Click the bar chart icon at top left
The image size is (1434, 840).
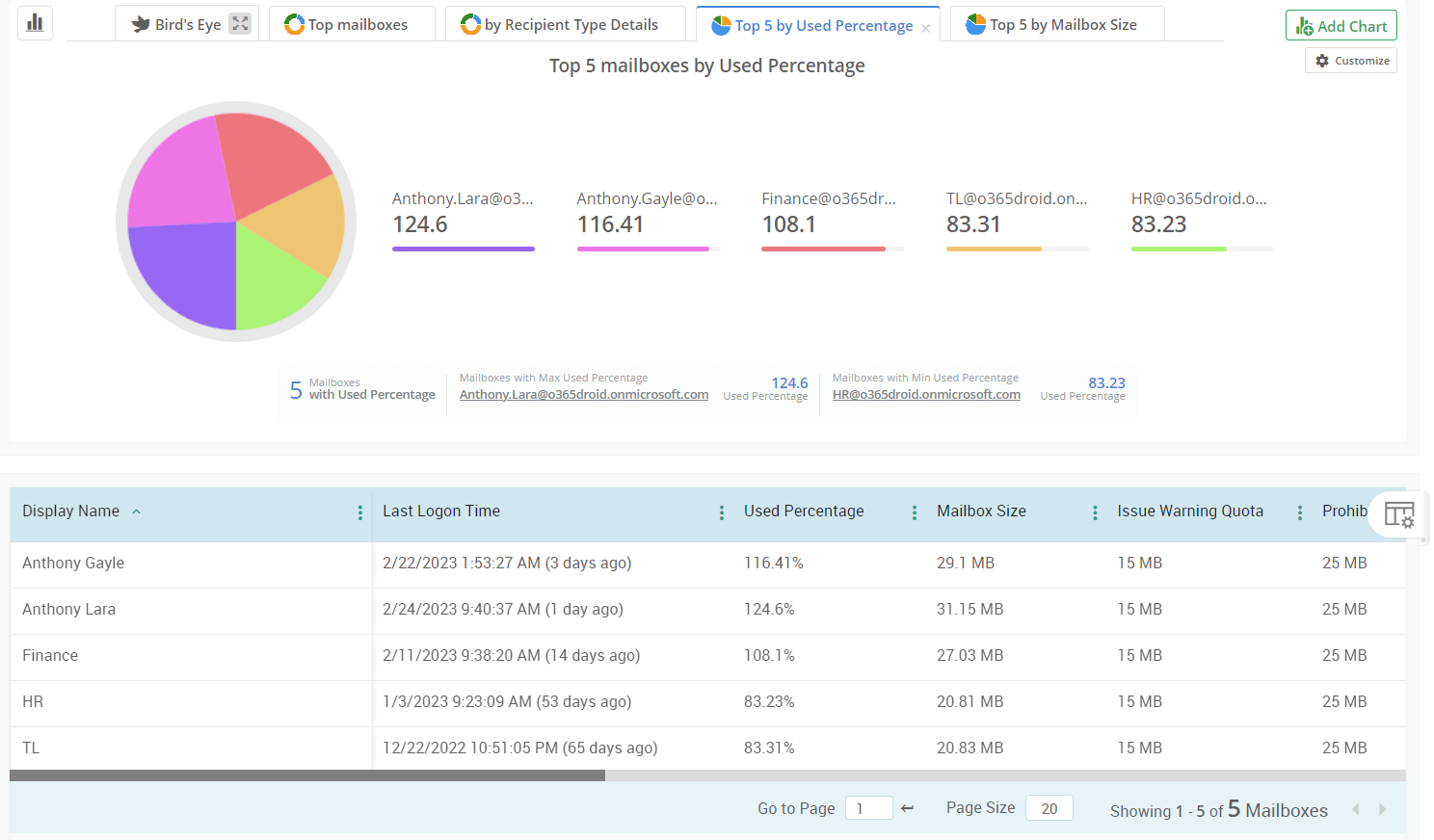click(x=35, y=23)
